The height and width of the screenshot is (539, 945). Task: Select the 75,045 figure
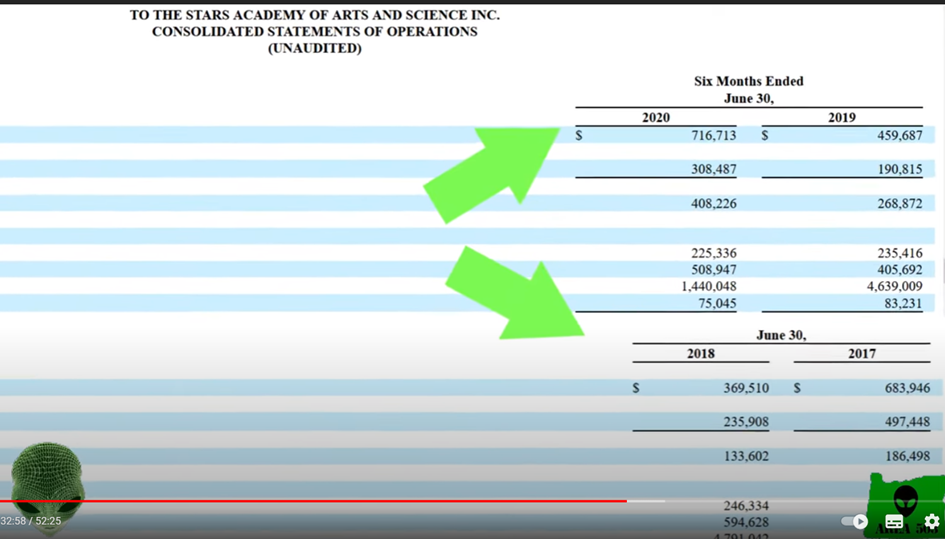pos(717,303)
